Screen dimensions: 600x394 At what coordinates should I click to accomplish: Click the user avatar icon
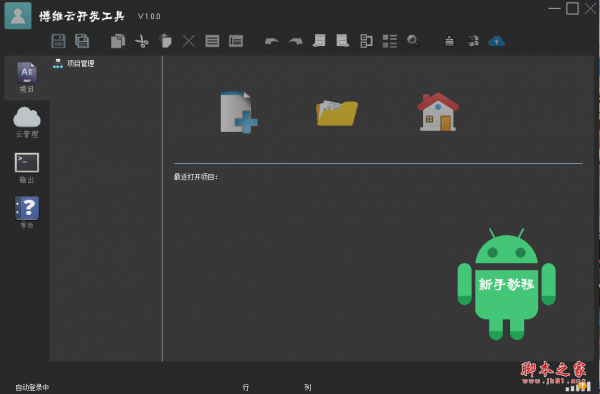point(18,16)
